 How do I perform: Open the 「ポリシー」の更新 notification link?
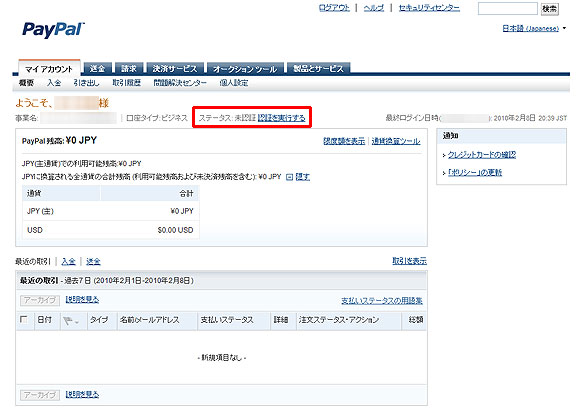pos(475,172)
